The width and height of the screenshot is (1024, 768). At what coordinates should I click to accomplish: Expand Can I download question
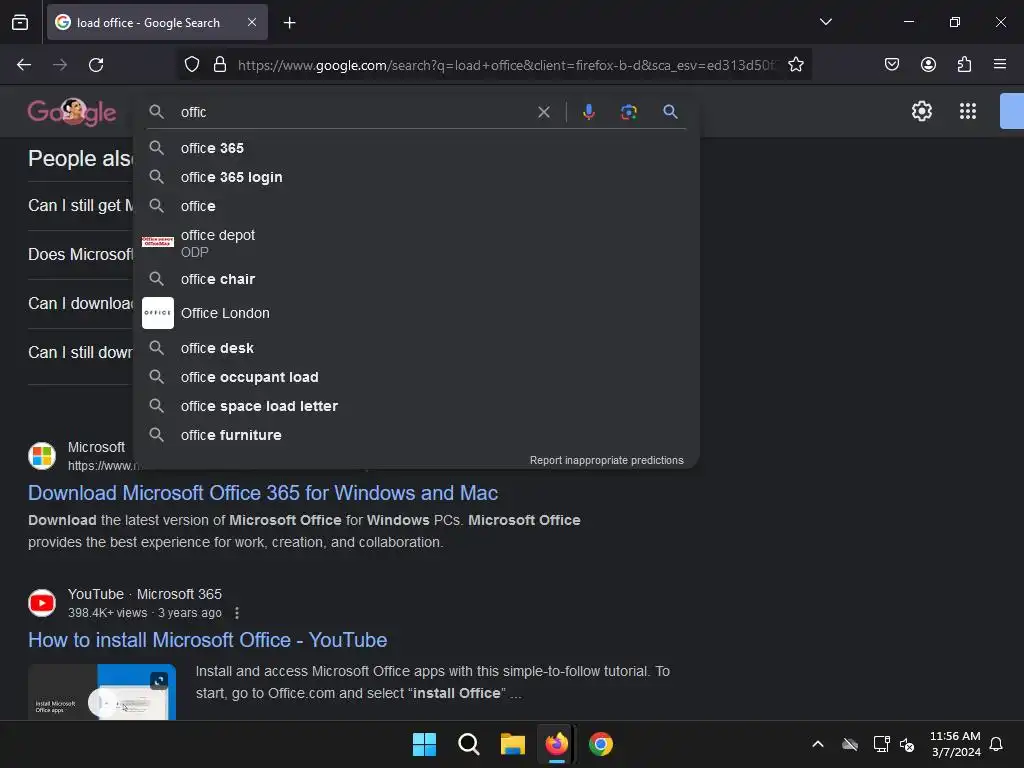80,304
